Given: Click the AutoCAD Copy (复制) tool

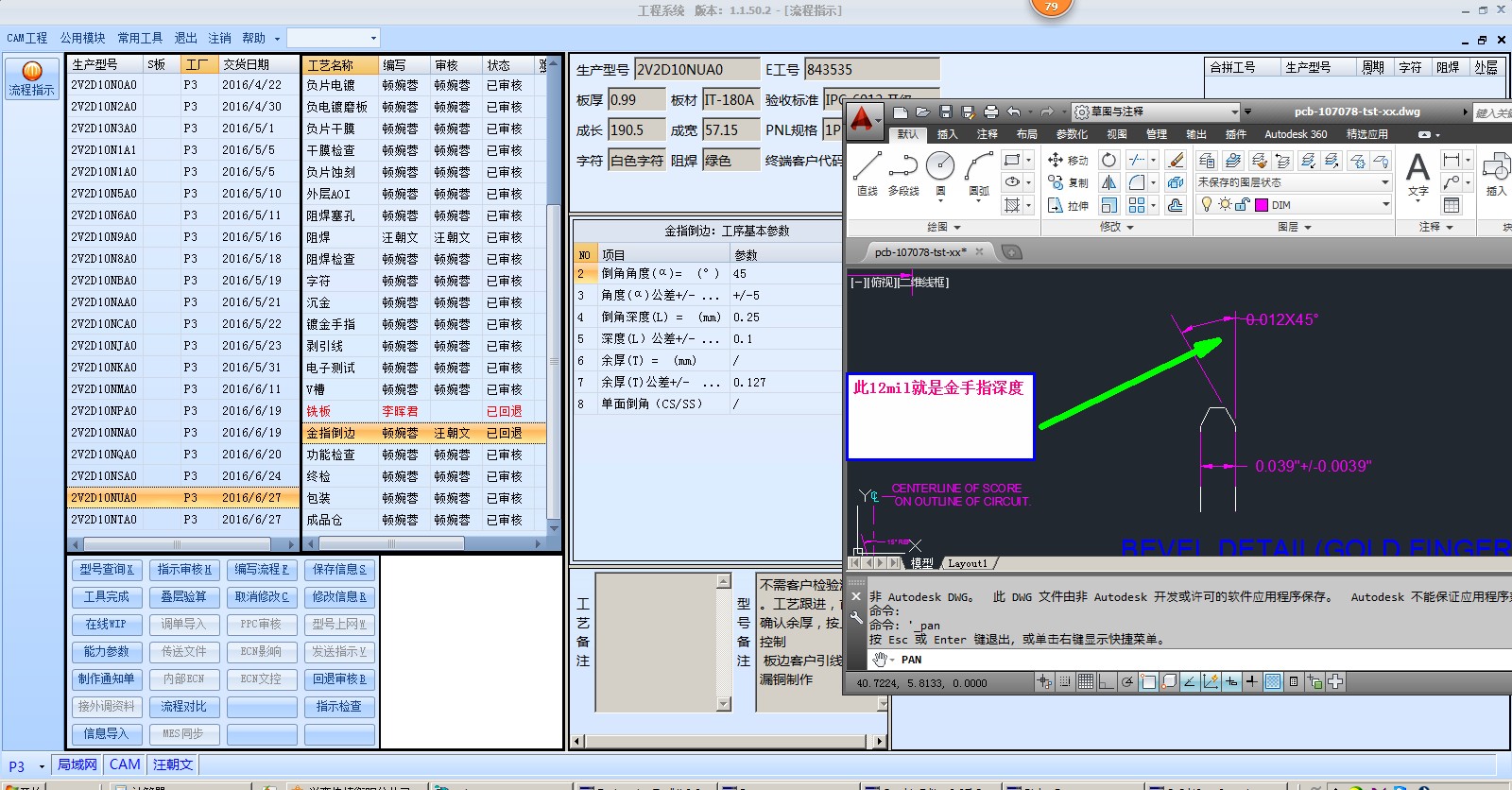Looking at the screenshot, I should [1069, 182].
